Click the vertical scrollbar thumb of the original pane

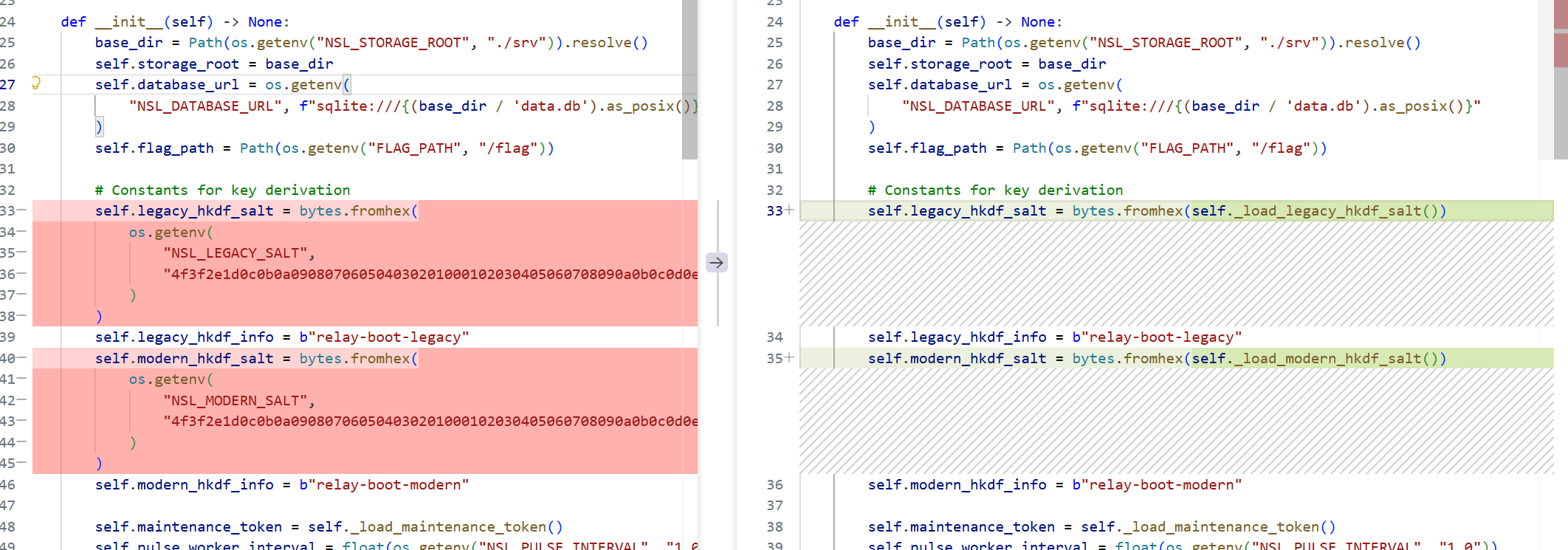690,80
